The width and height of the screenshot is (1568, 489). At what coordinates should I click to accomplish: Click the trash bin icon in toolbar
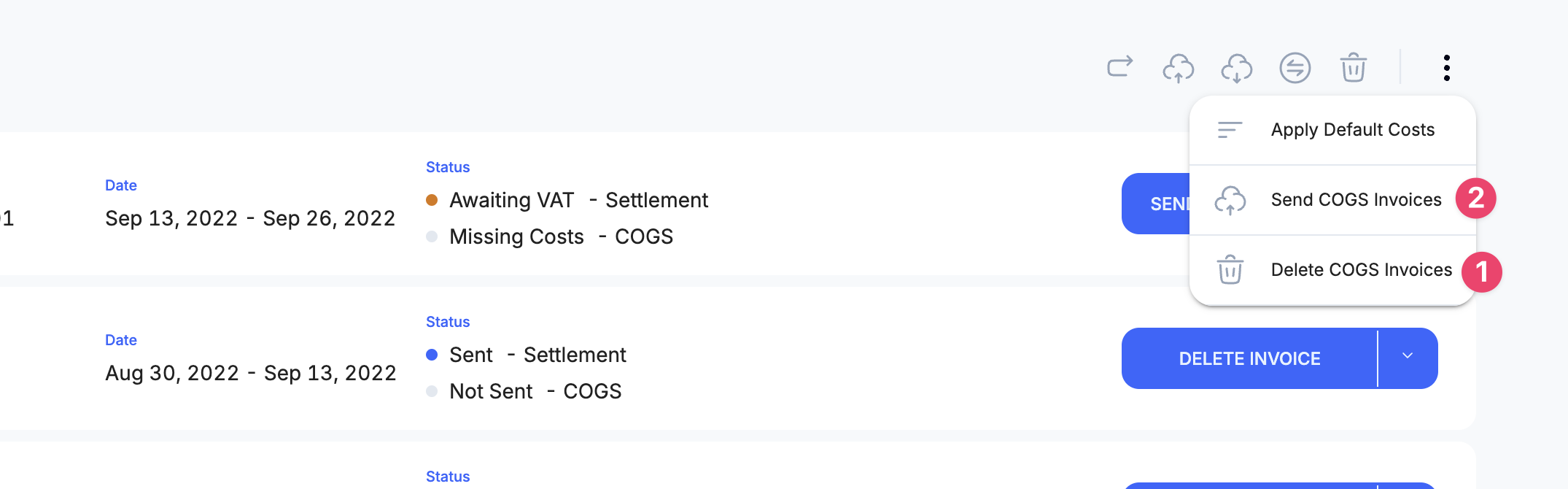(1353, 67)
